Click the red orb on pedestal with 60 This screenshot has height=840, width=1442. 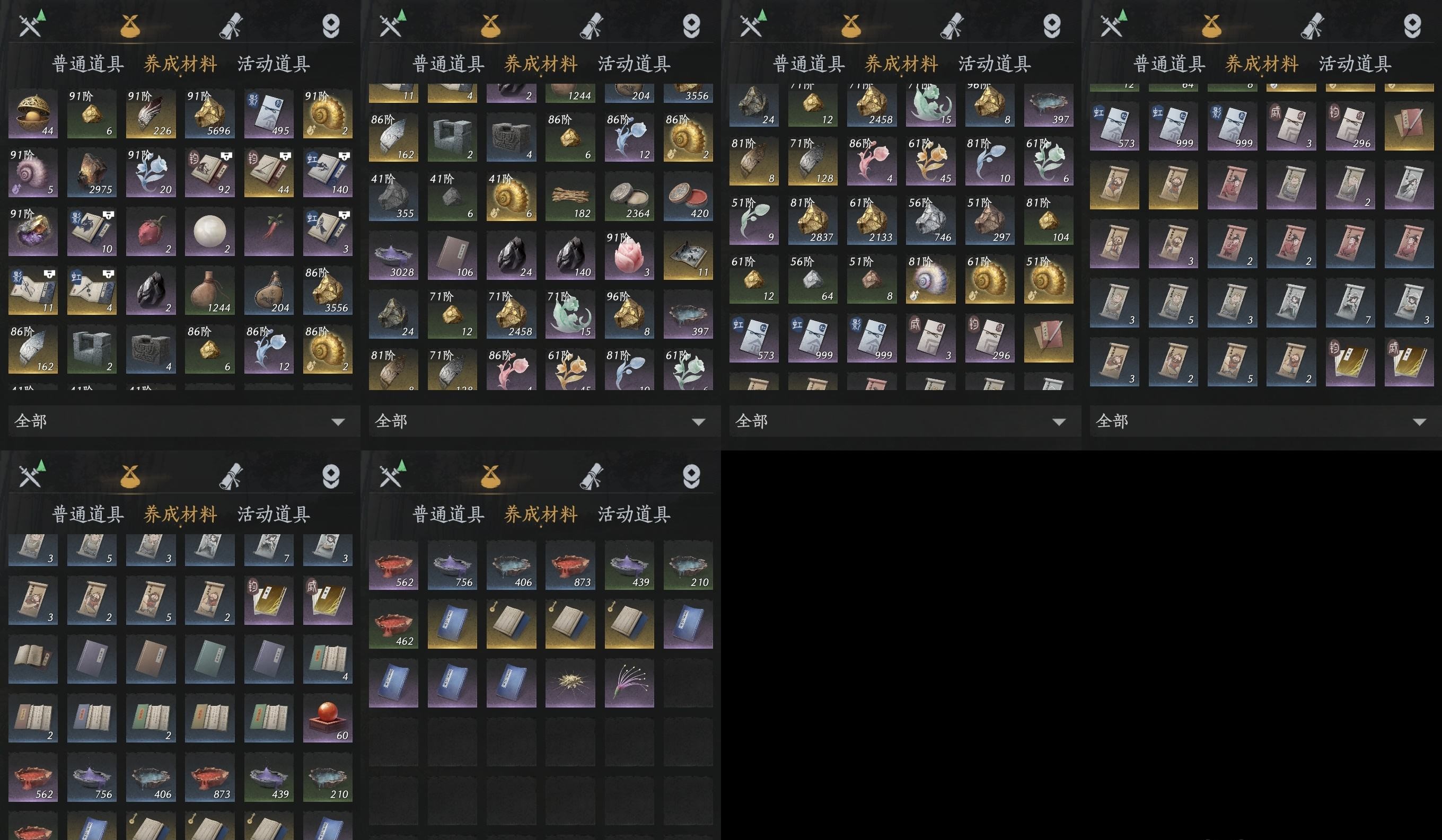point(327,718)
